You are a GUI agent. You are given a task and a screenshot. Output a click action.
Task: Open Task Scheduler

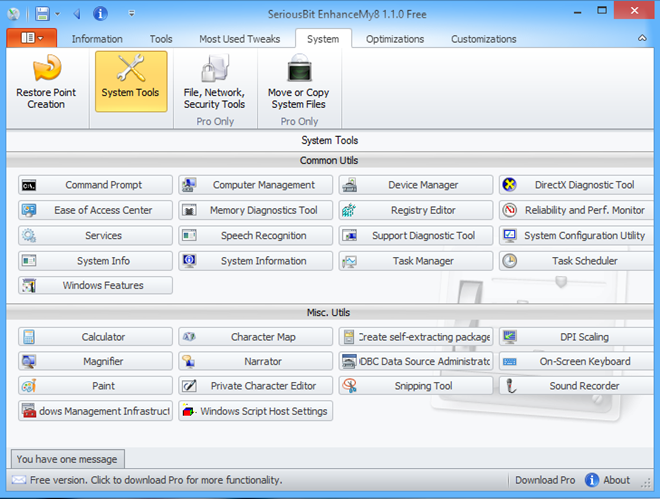(x=576, y=261)
